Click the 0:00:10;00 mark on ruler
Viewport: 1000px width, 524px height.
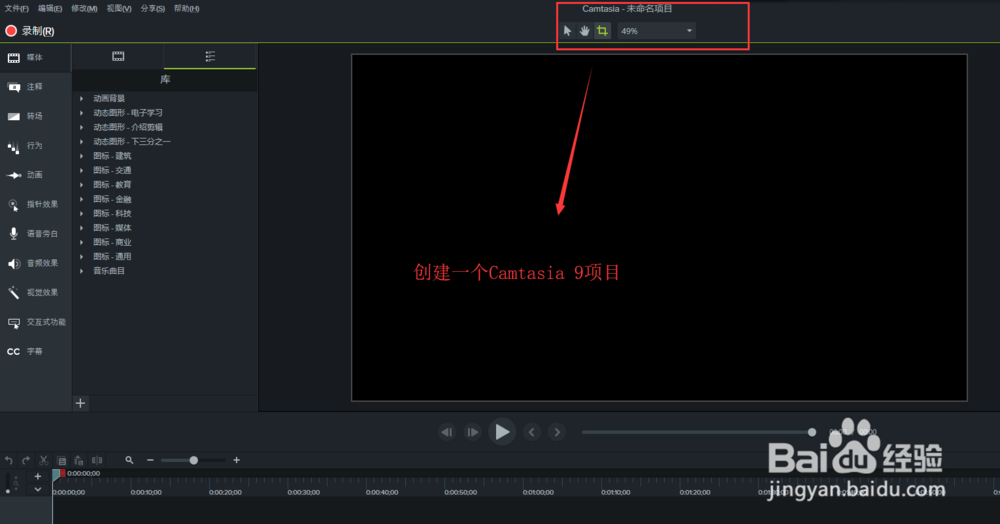click(146, 492)
